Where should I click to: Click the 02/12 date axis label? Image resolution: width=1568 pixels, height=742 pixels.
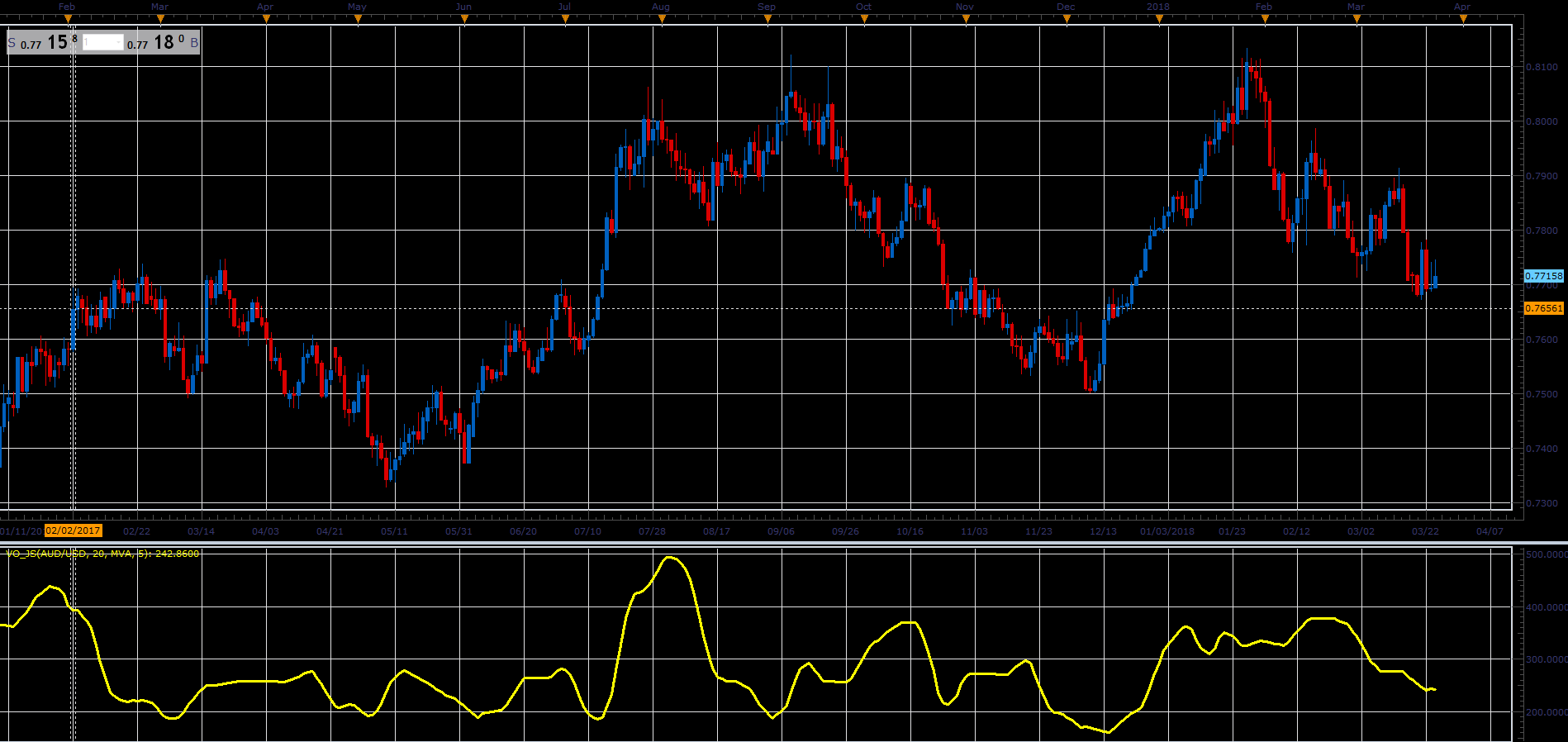click(x=1297, y=531)
